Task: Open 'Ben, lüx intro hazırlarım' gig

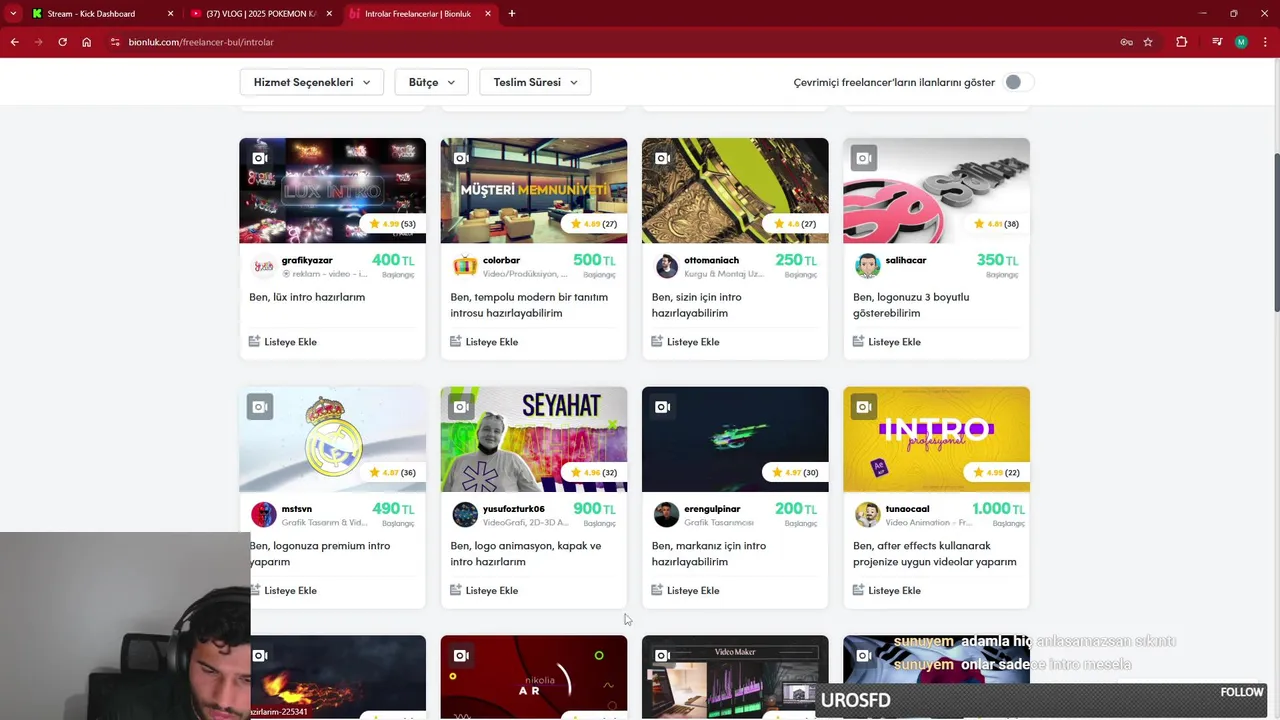Action: 307,297
